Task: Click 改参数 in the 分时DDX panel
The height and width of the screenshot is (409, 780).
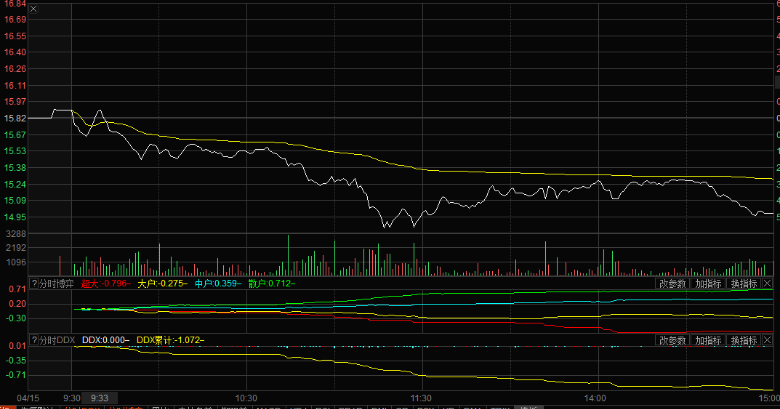Action: [674, 341]
